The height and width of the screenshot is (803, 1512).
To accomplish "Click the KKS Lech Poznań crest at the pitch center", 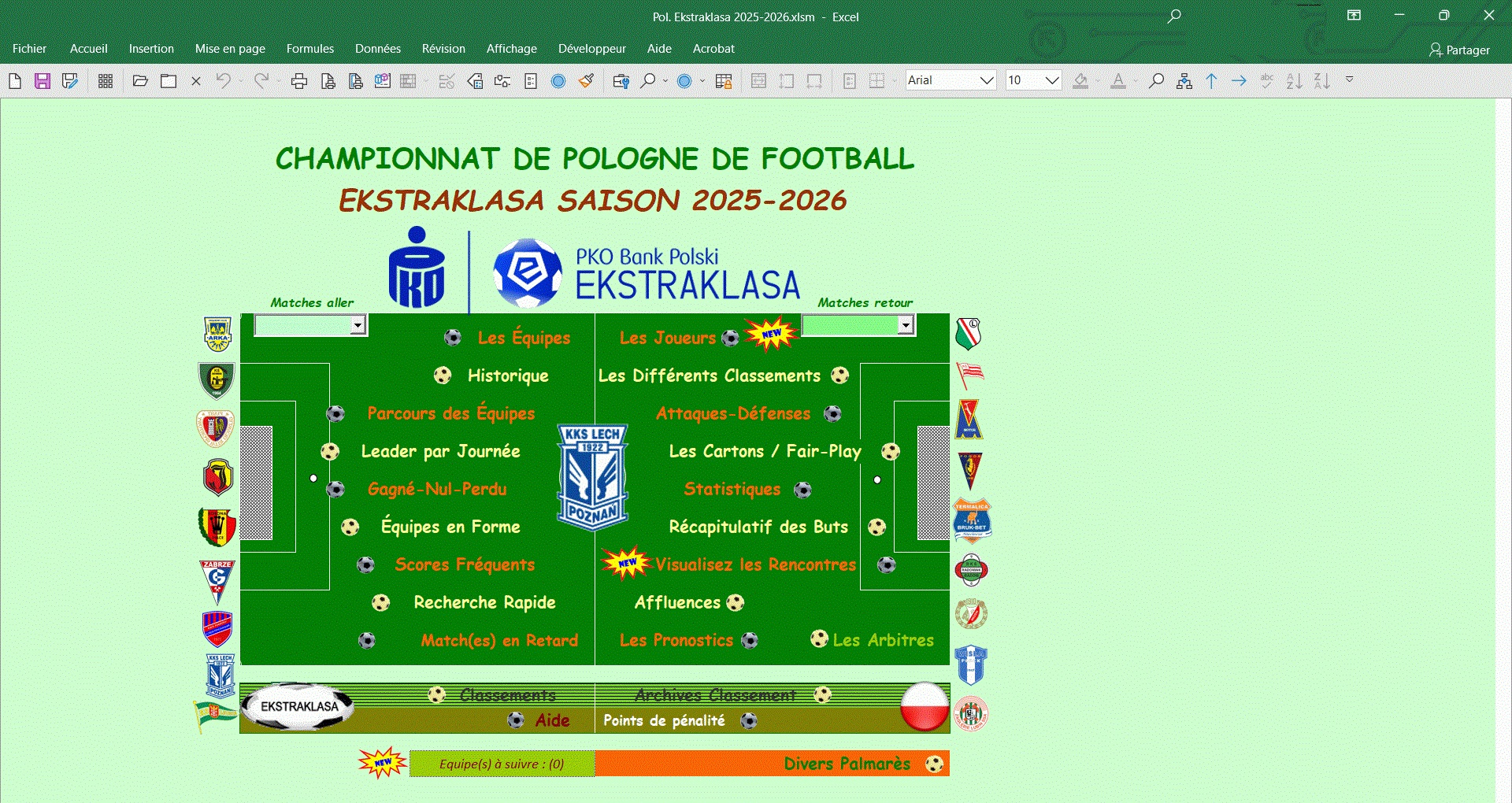I will pos(592,477).
